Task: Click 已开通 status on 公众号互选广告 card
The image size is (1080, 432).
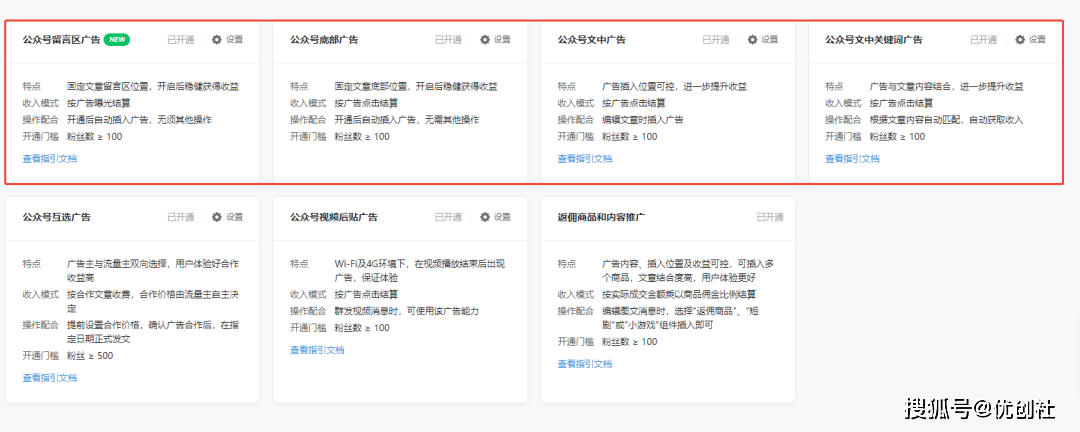Action: pyautogui.click(x=181, y=217)
